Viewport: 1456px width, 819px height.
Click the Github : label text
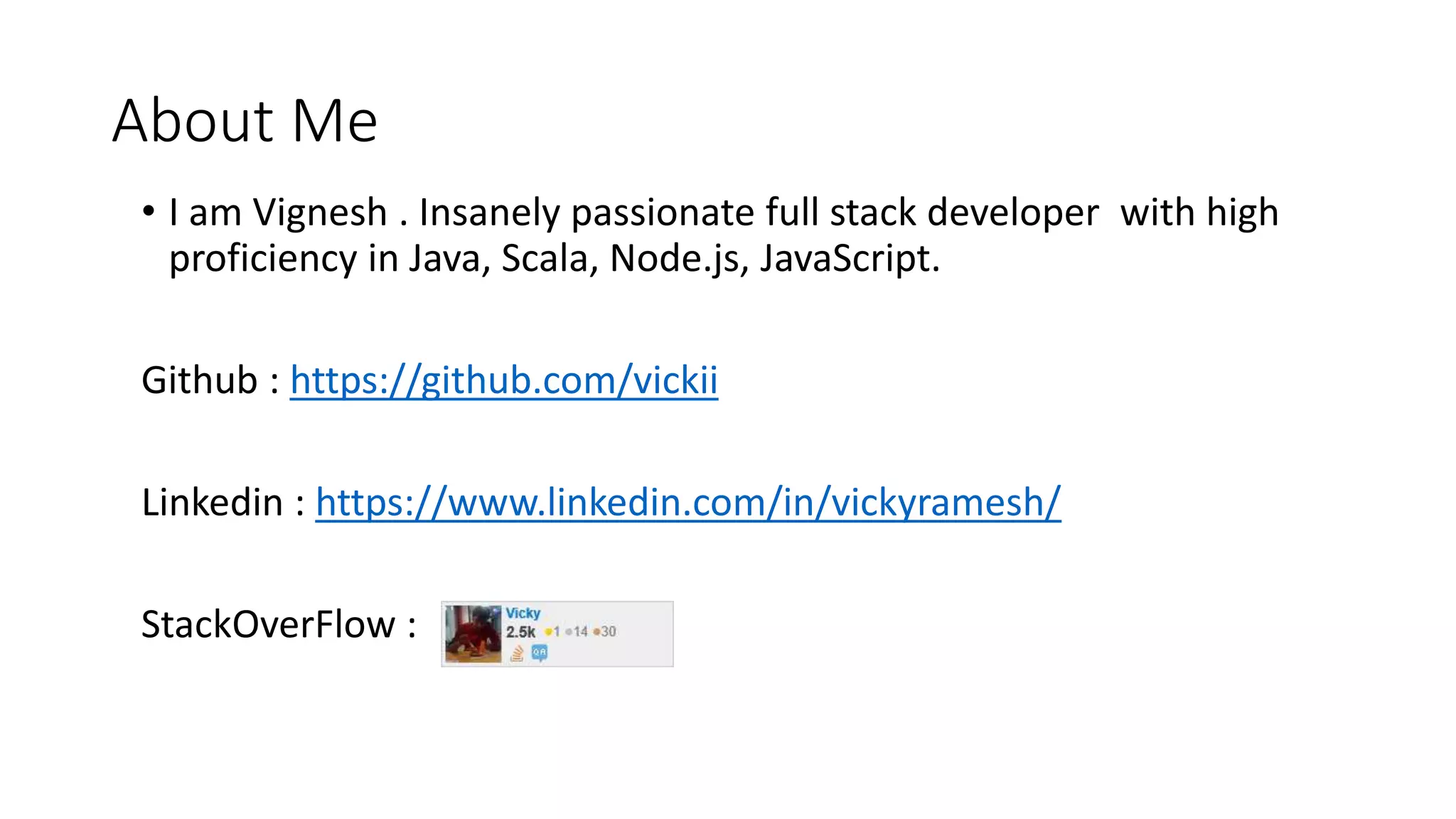click(x=210, y=380)
